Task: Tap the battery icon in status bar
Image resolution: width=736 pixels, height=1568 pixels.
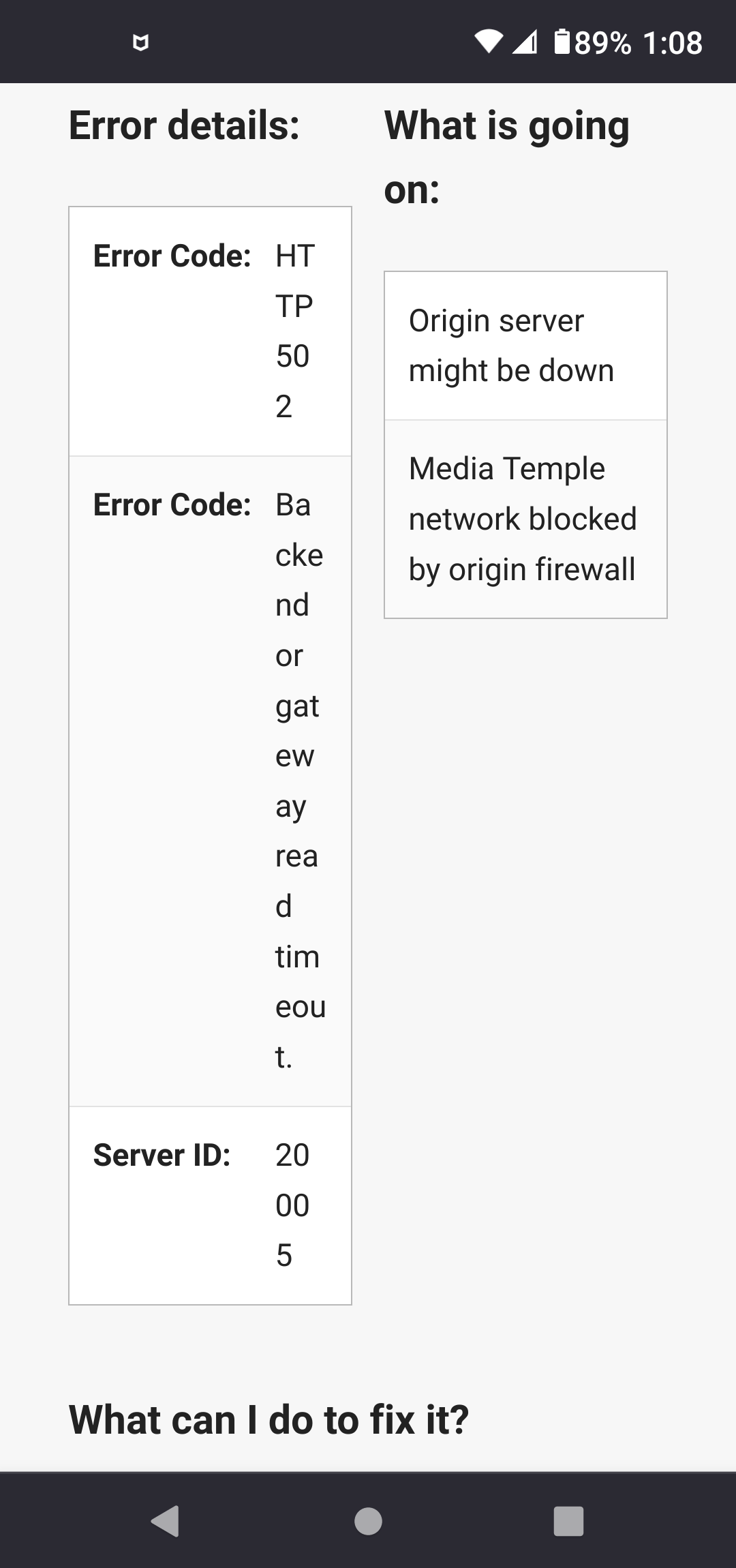Action: point(562,42)
